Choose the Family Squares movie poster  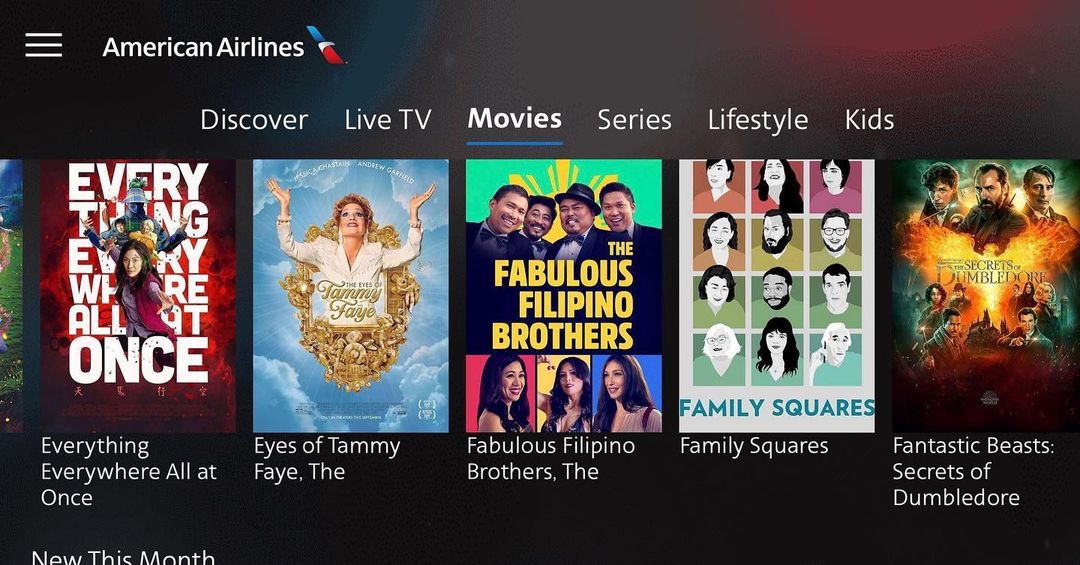[x=777, y=296]
